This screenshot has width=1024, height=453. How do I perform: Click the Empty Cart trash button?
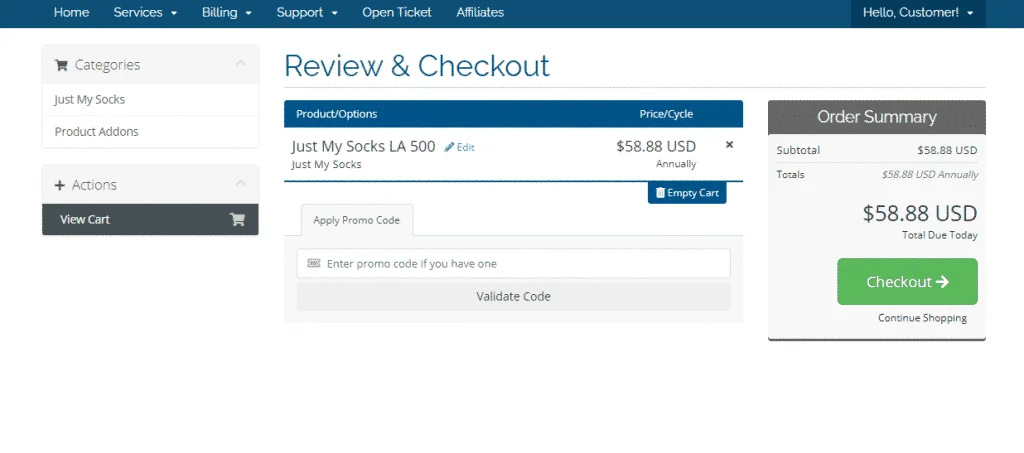point(687,193)
